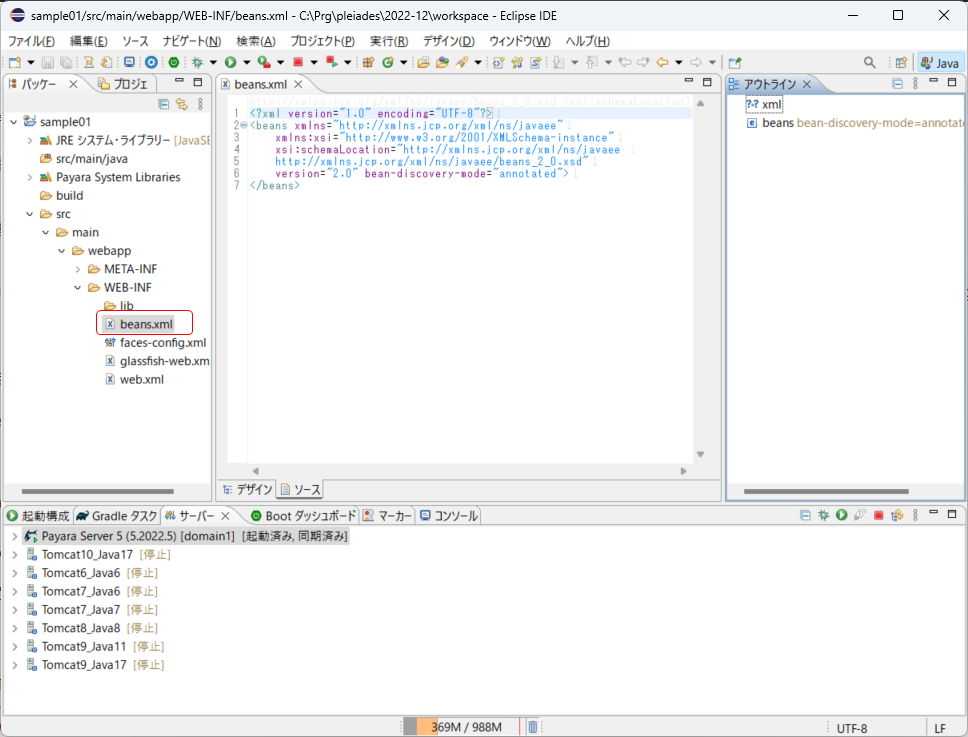968x737 pixels.
Task: Open ファイル(F) menu
Action: pos(31,41)
